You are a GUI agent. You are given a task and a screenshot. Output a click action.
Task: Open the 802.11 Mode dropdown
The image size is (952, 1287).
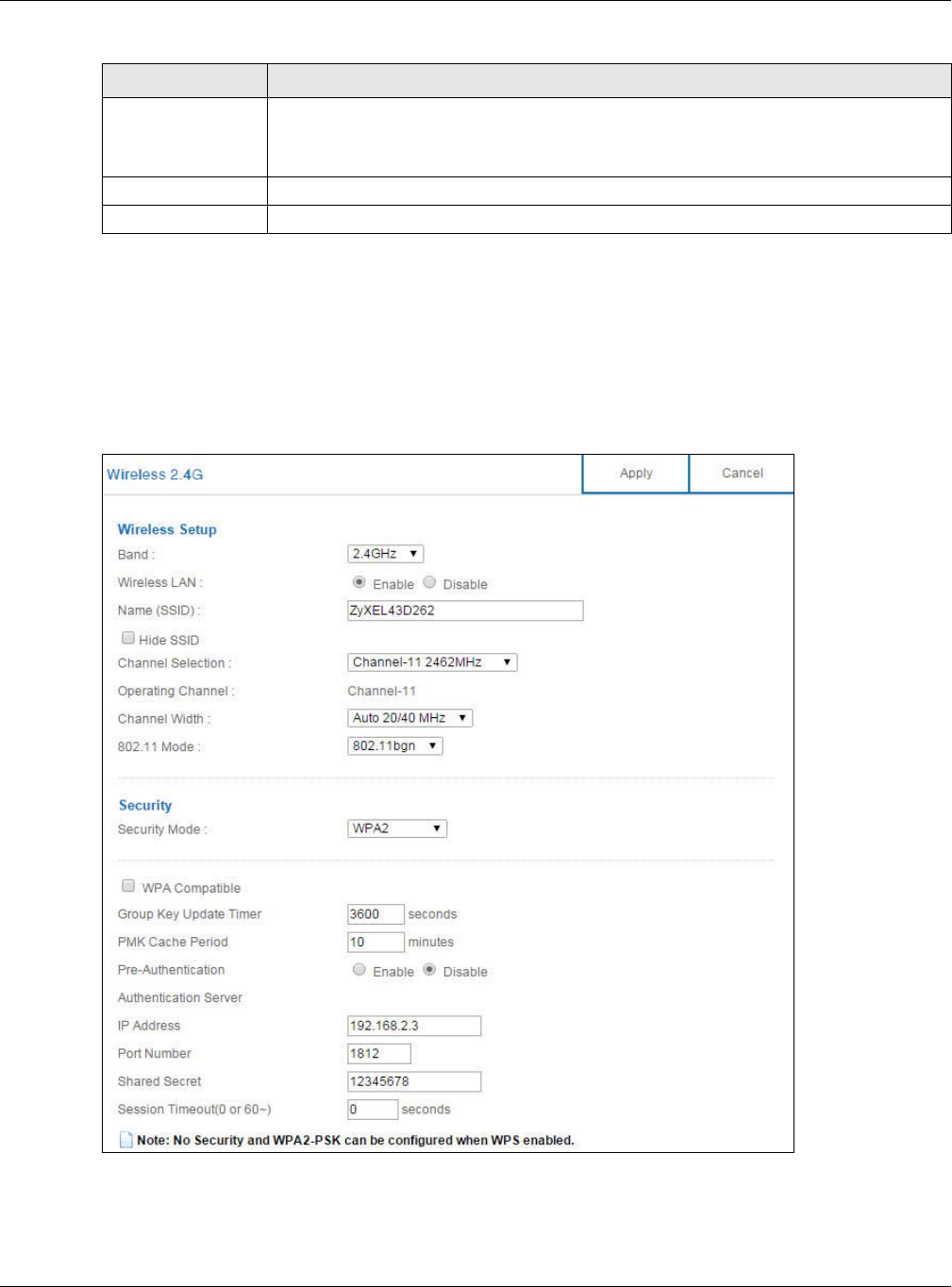395,745
